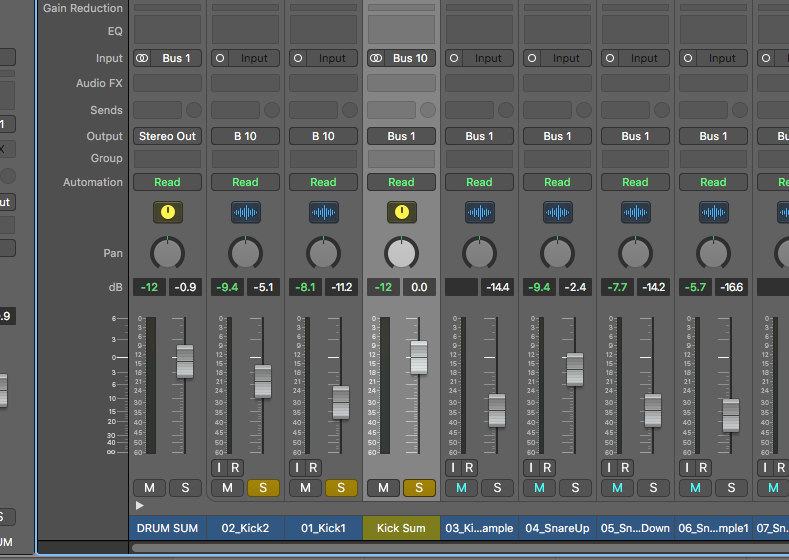Viewport: 789px width, 560px height.
Task: Open Kick Sum Bus 1 output menu
Action: pyautogui.click(x=402, y=136)
